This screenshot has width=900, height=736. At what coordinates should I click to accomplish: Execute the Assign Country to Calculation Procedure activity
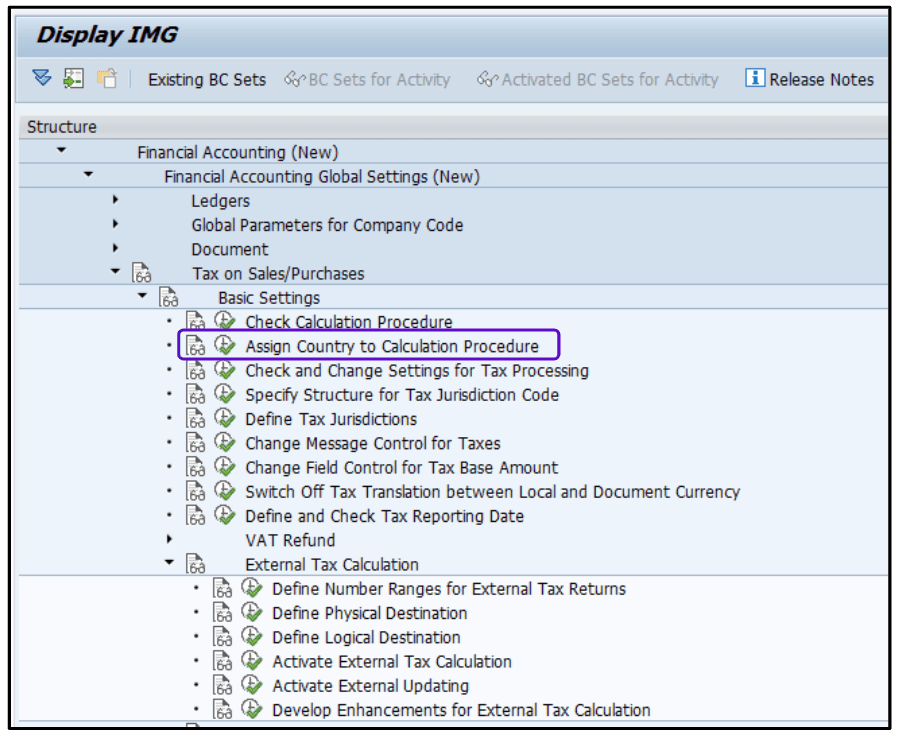click(224, 346)
